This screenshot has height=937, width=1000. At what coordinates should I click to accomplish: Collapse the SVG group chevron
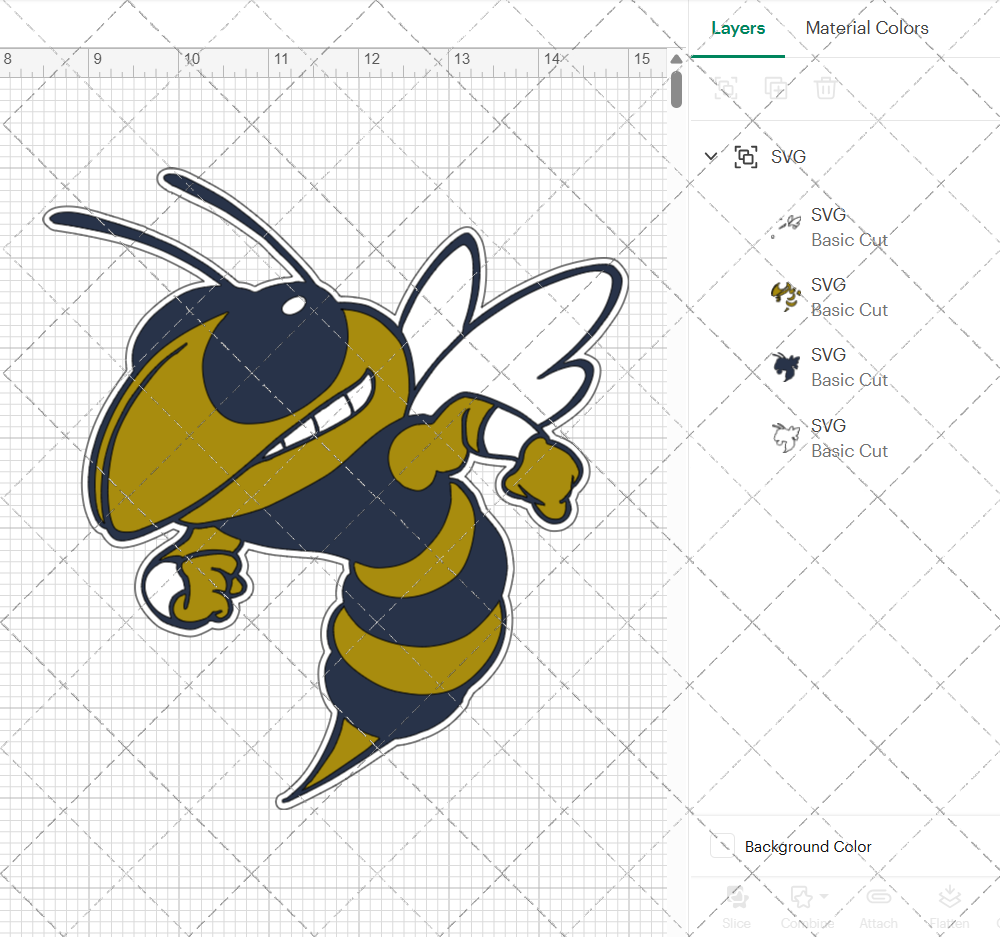(x=710, y=156)
